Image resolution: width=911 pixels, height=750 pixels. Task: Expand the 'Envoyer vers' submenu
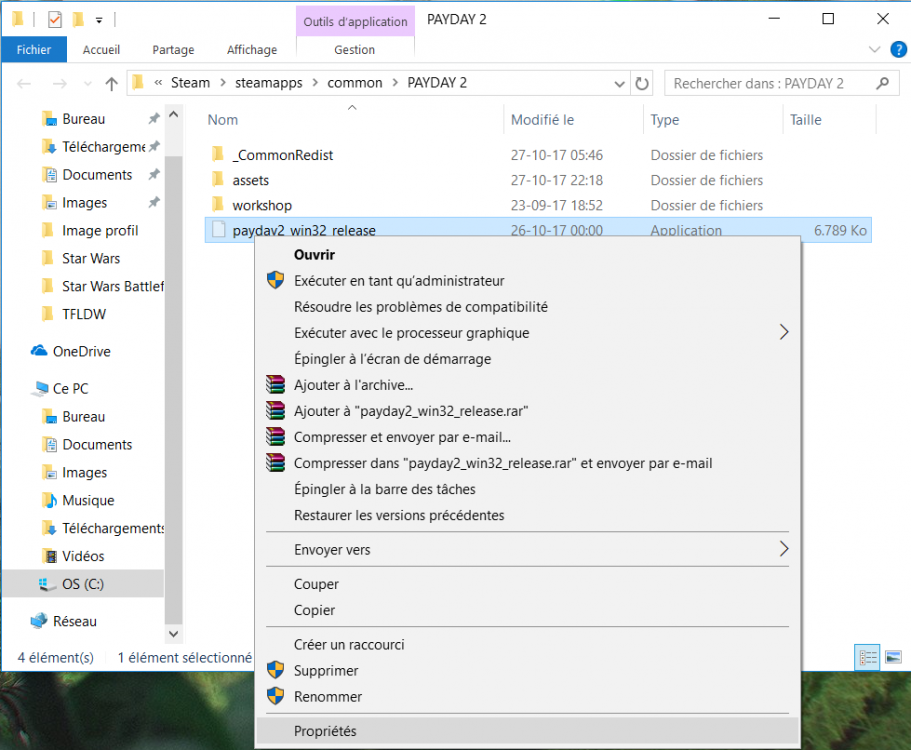[x=783, y=549]
